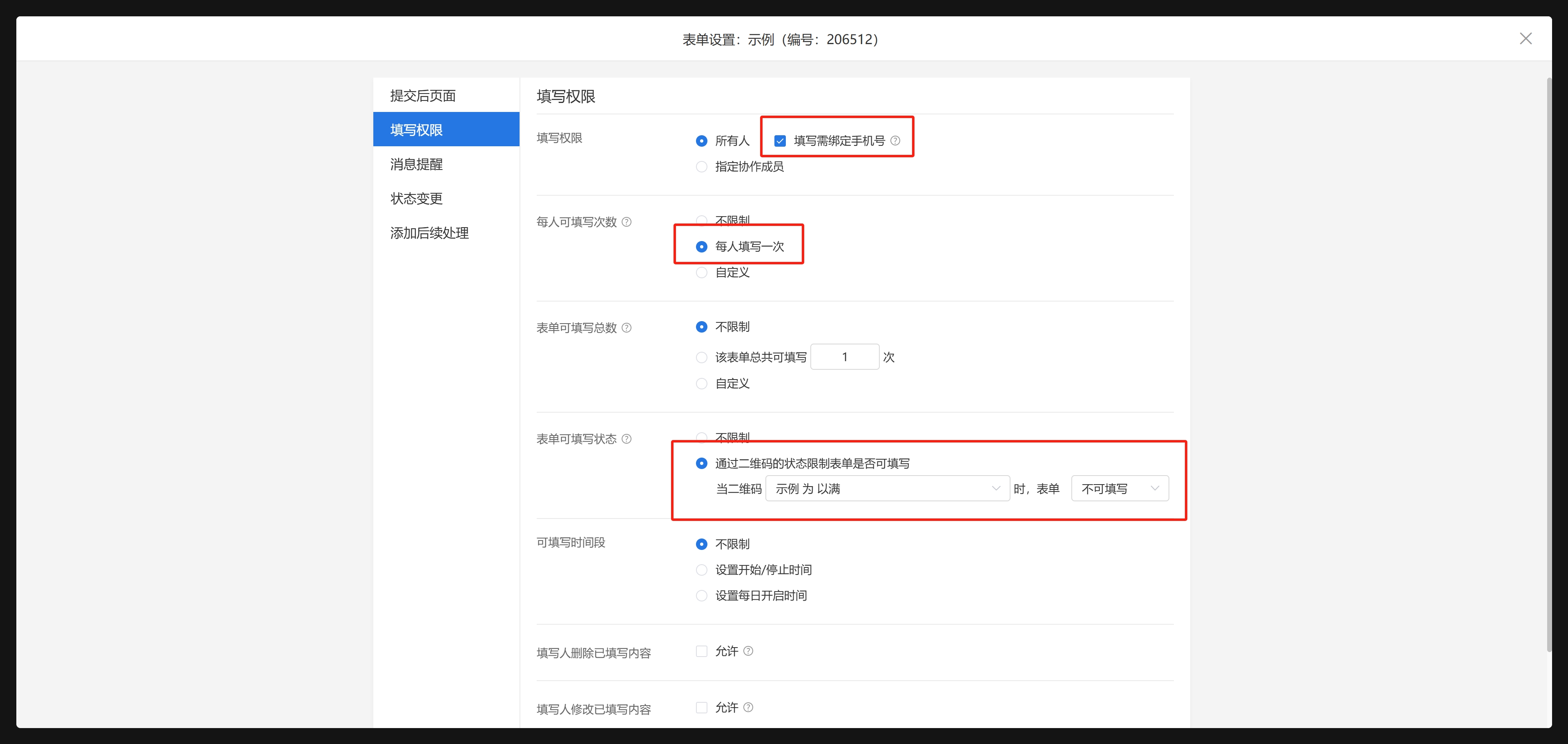Select 不限制 under 表单可填写总数
Image resolution: width=1568 pixels, height=744 pixels.
tap(701, 327)
